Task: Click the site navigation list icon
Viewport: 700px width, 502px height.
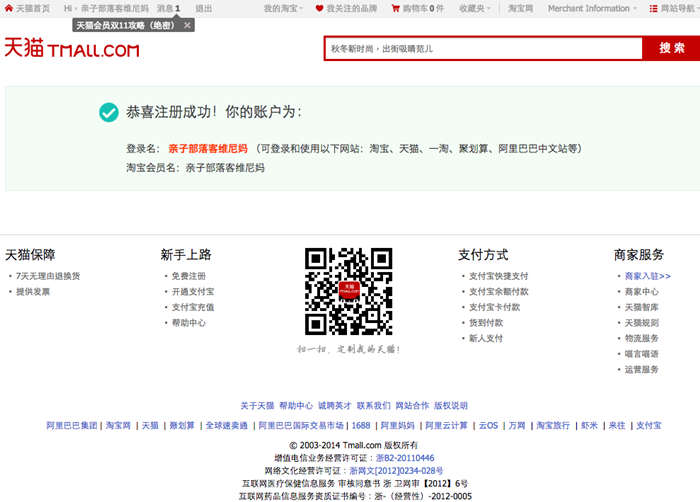Action: point(654,8)
